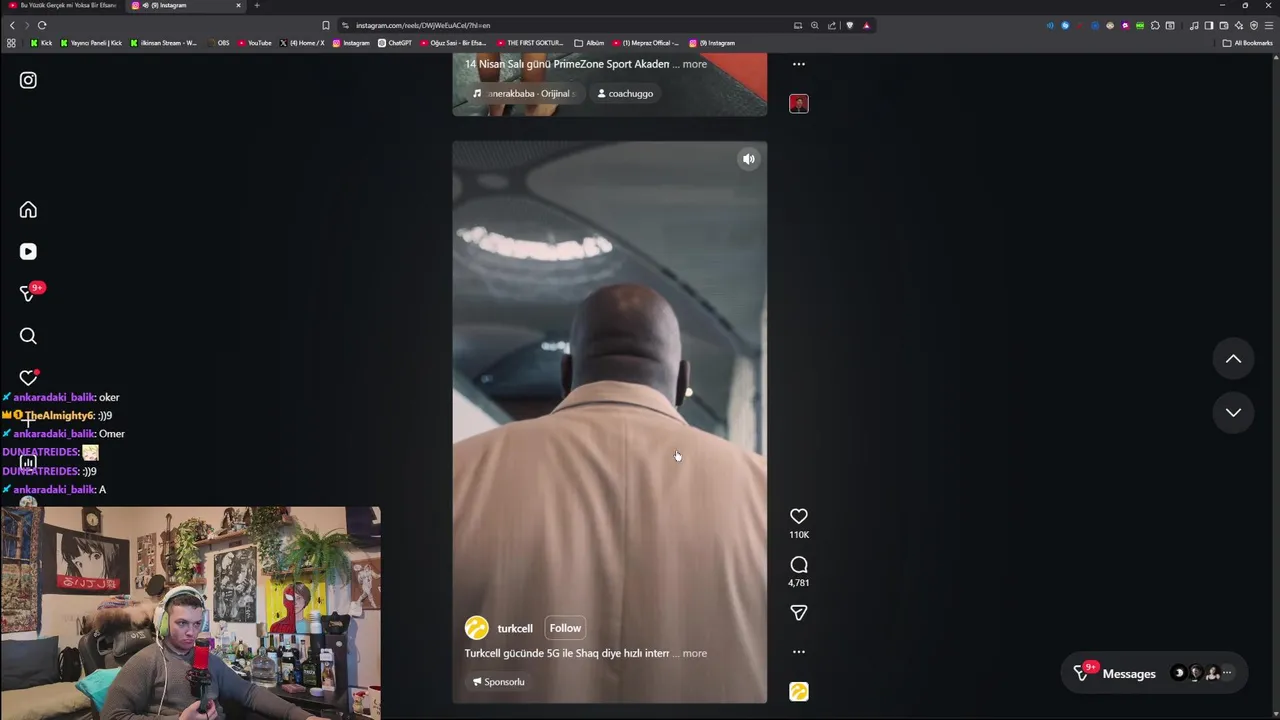Open the Kick bookmark

[41, 43]
